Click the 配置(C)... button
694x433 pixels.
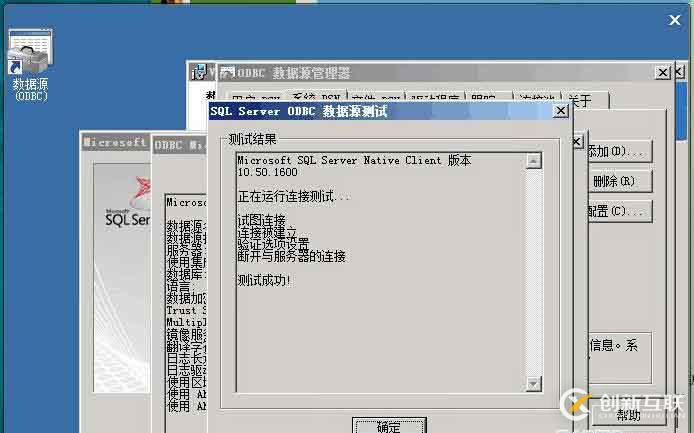619,211
